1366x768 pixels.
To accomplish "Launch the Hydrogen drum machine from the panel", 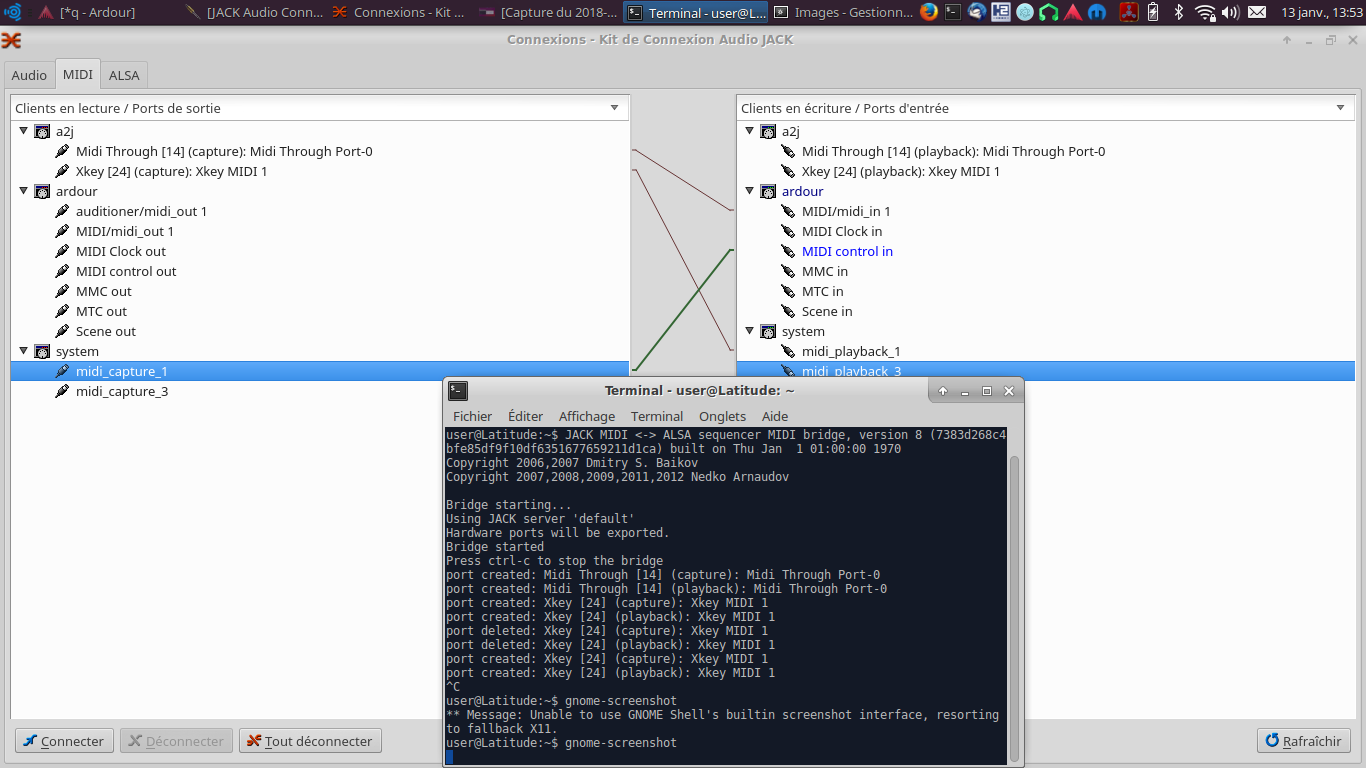I will 1001,13.
